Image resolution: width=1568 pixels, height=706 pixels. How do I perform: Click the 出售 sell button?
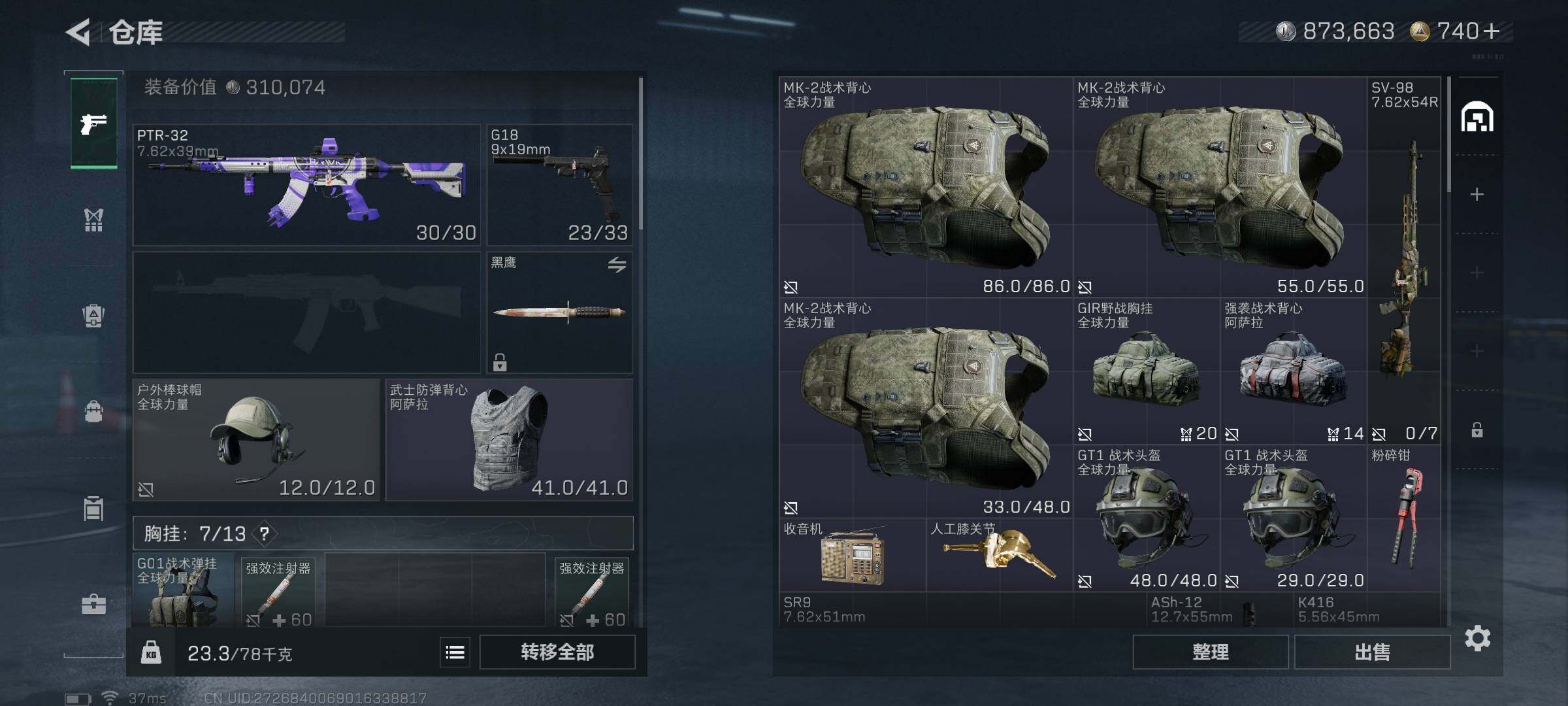[1372, 652]
